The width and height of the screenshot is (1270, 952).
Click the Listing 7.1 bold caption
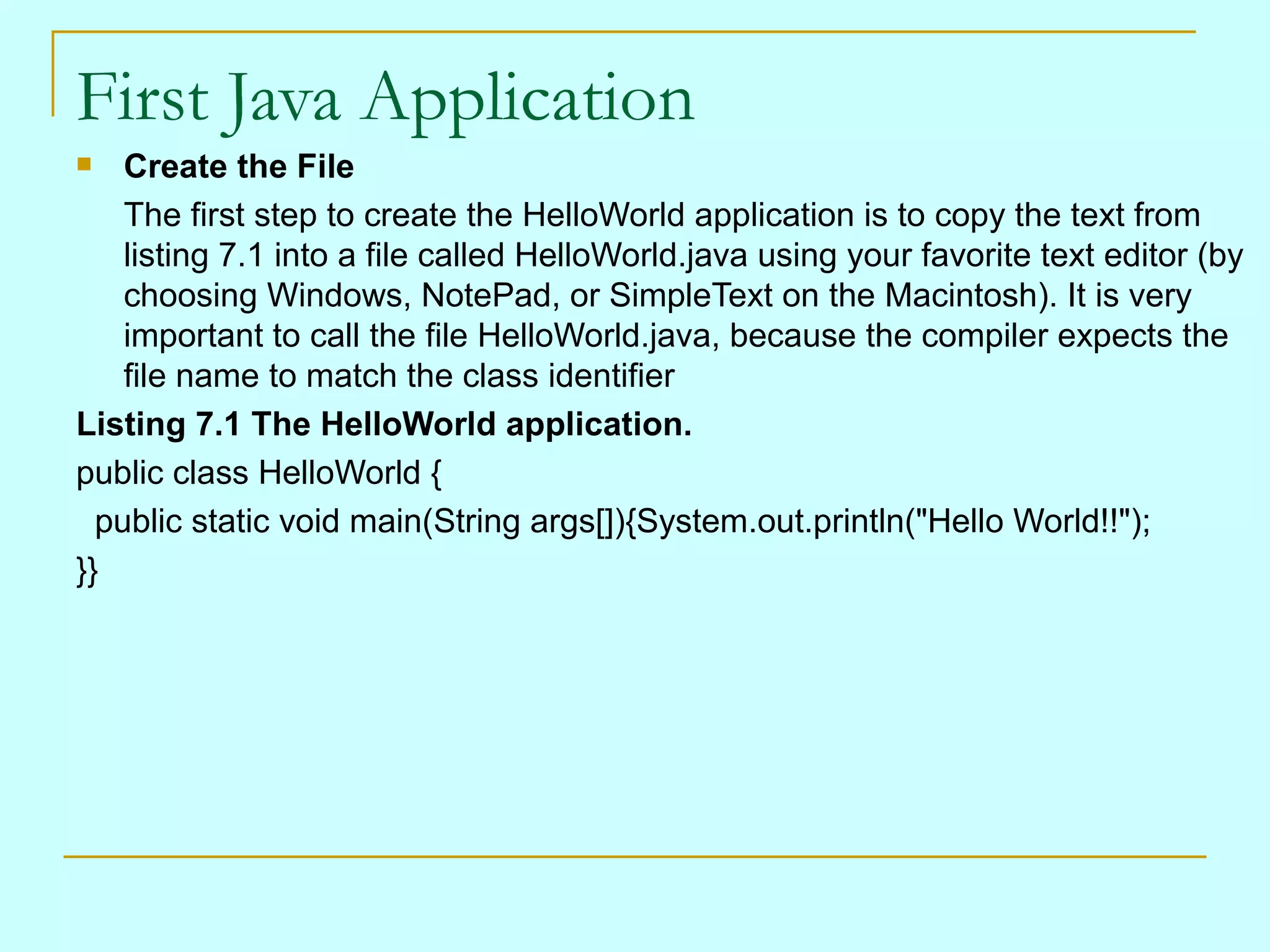tap(383, 425)
